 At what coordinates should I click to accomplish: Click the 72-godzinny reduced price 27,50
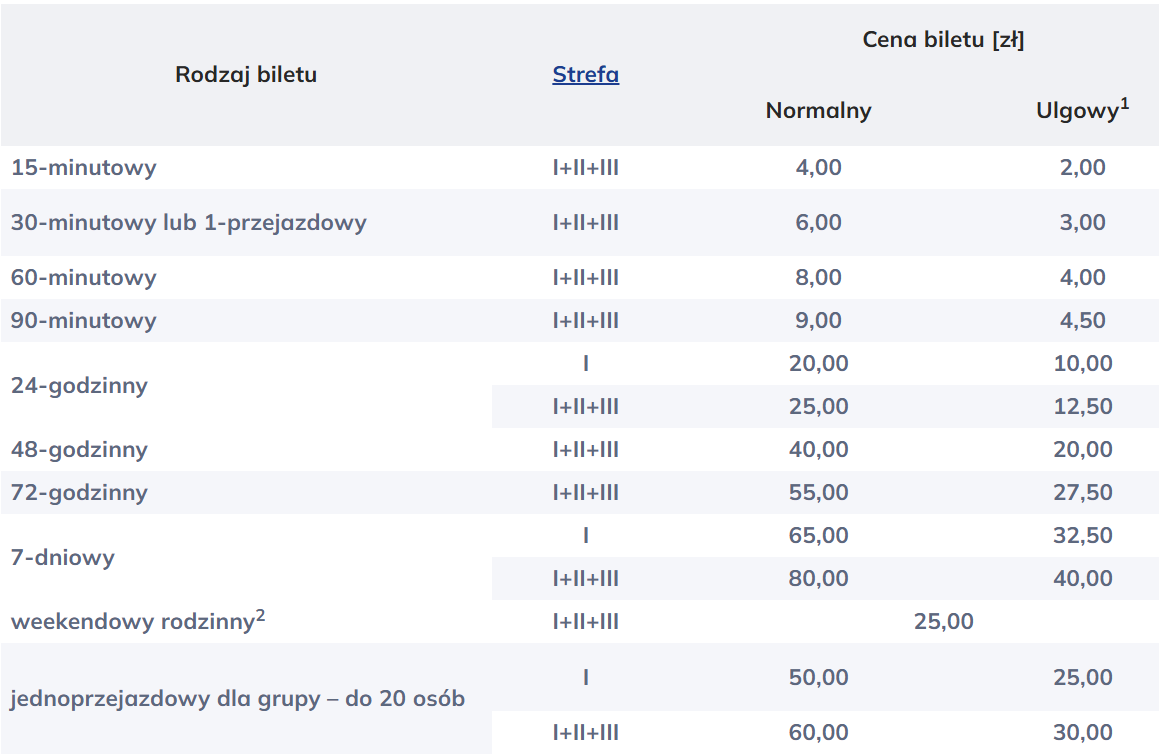[1082, 493]
